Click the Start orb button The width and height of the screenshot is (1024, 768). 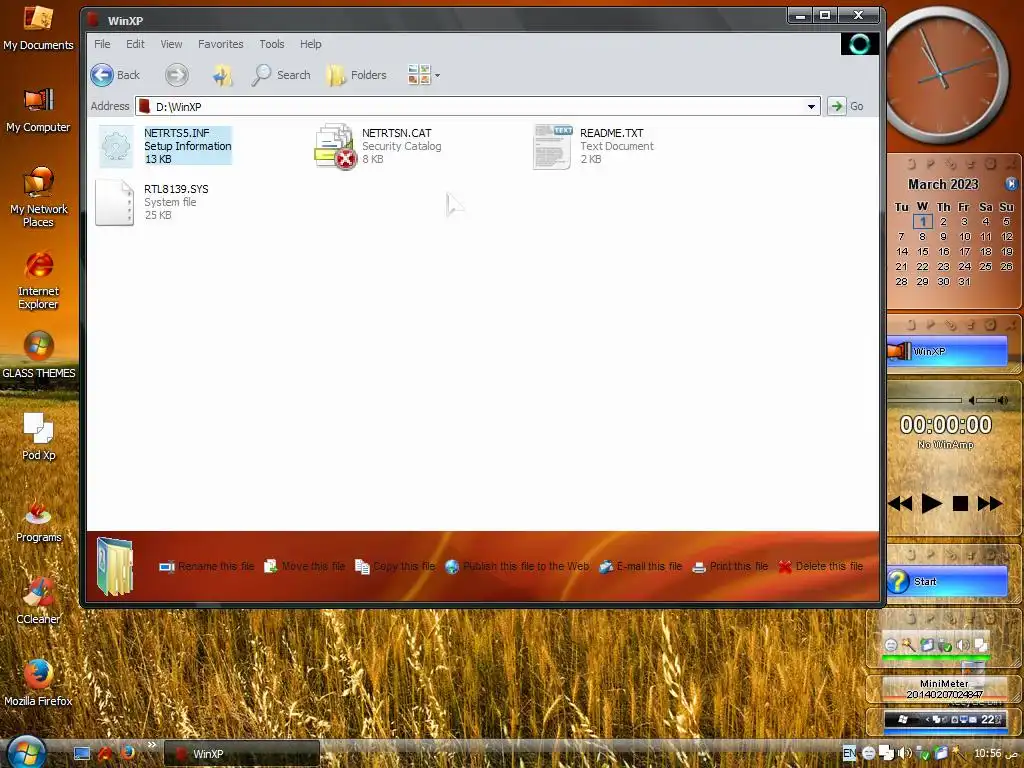click(25, 752)
